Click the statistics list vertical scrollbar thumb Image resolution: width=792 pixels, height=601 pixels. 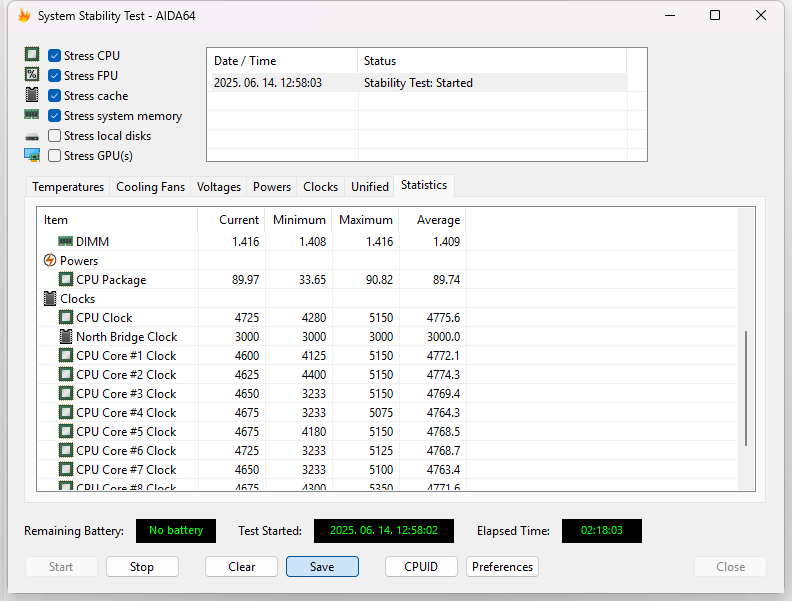[x=746, y=388]
